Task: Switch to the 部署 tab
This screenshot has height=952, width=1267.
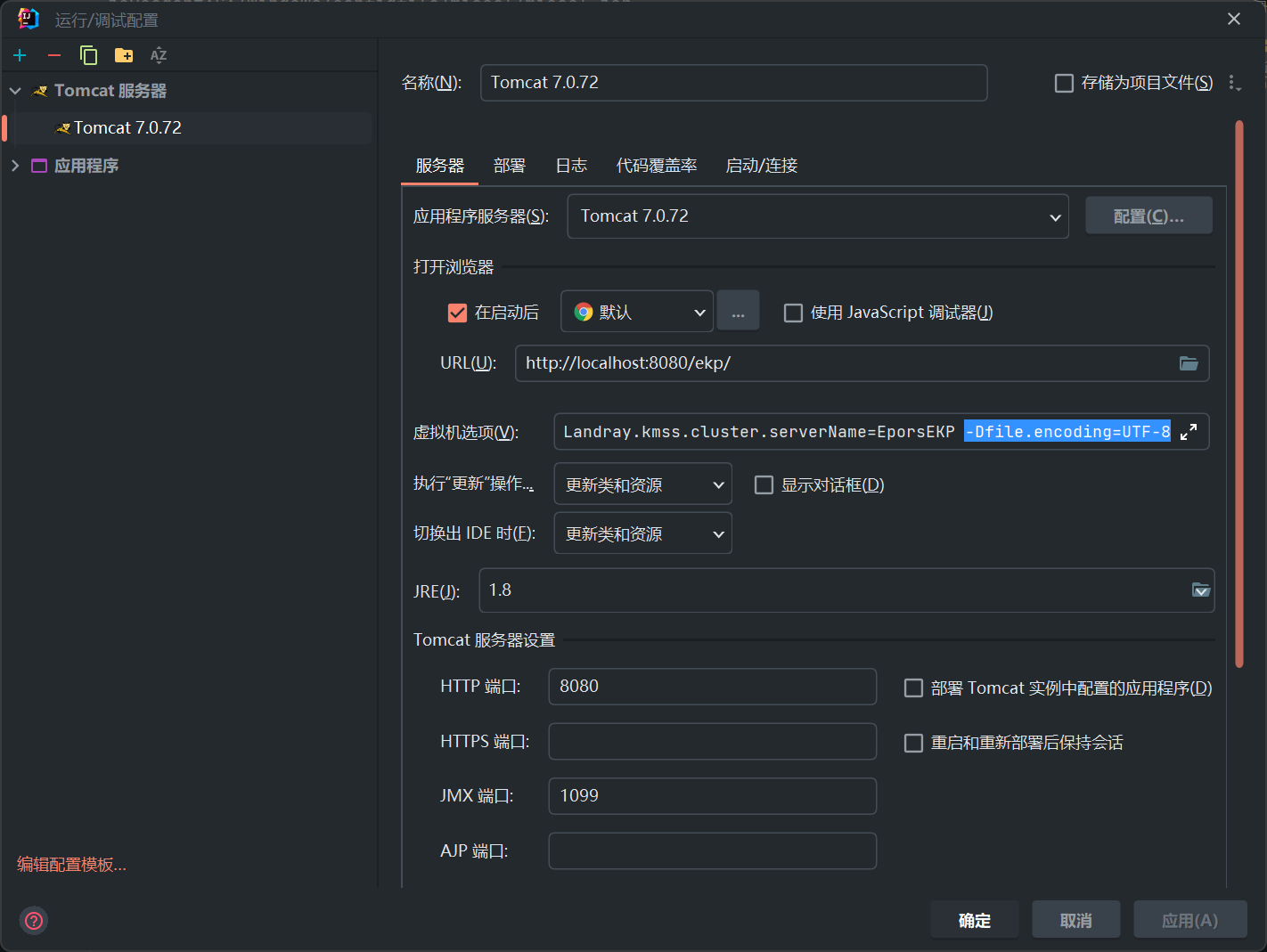Action: click(510, 166)
